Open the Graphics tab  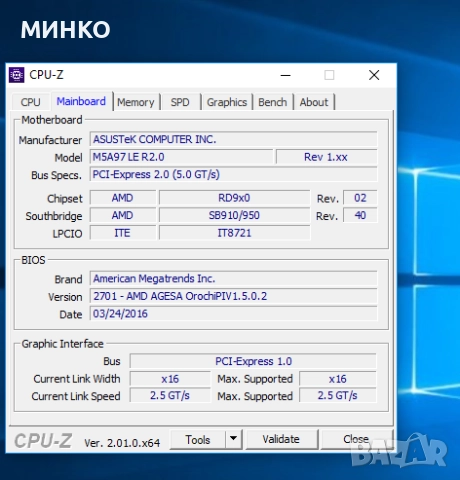click(227, 102)
